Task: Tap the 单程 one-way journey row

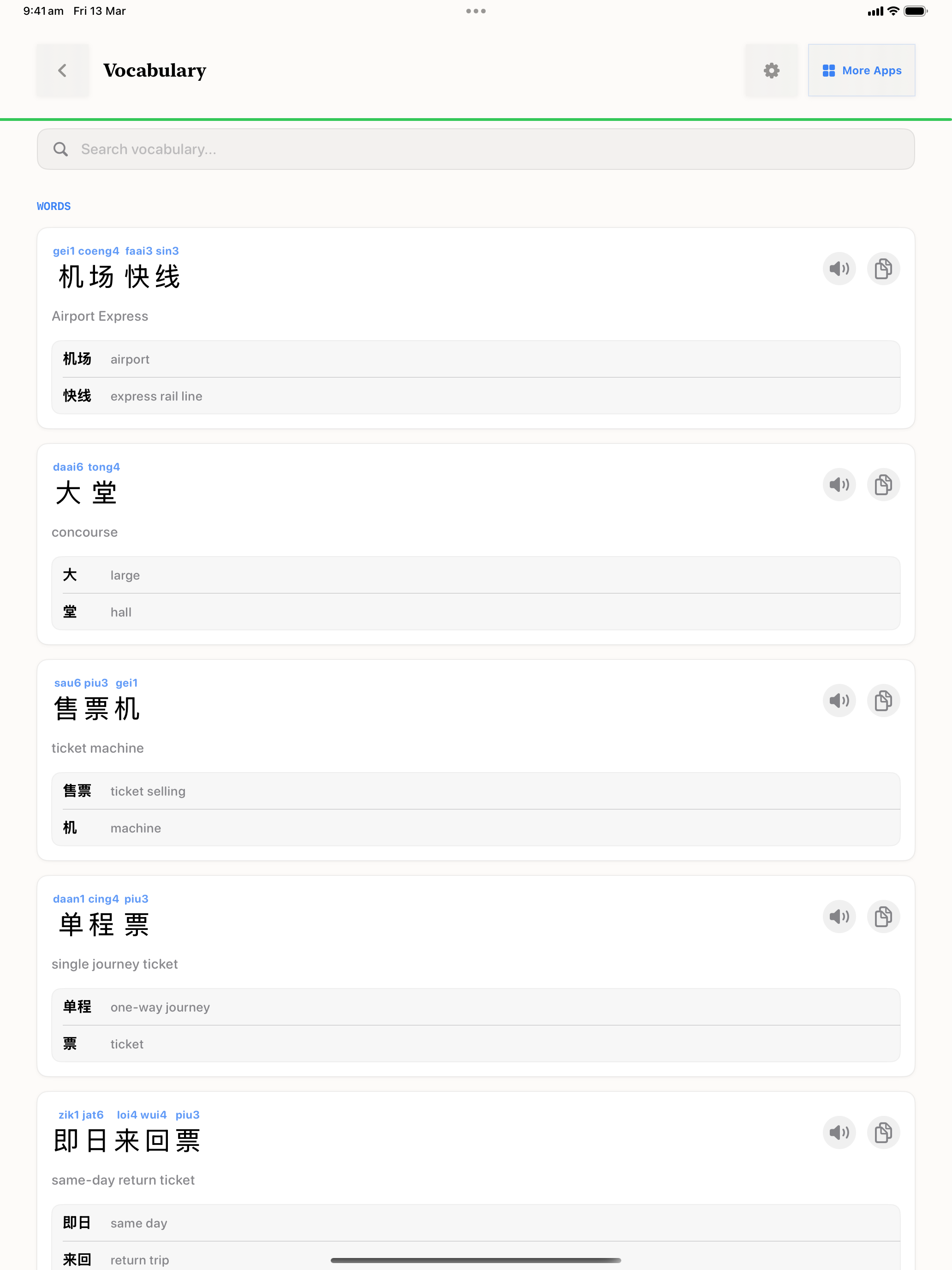Action: click(x=475, y=1007)
